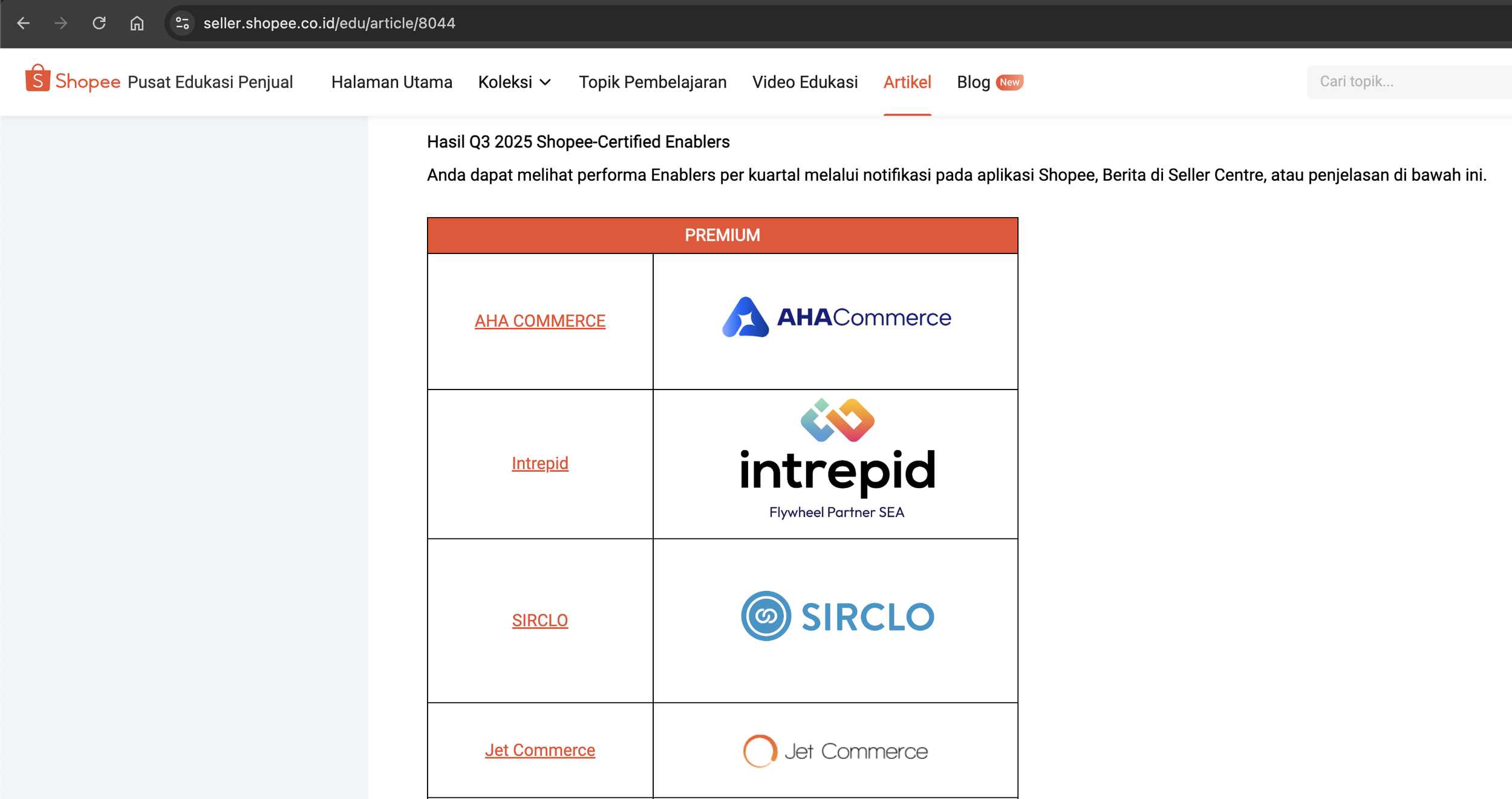The height and width of the screenshot is (799, 1512).
Task: Click the AHACommerce logo image
Action: point(836,318)
